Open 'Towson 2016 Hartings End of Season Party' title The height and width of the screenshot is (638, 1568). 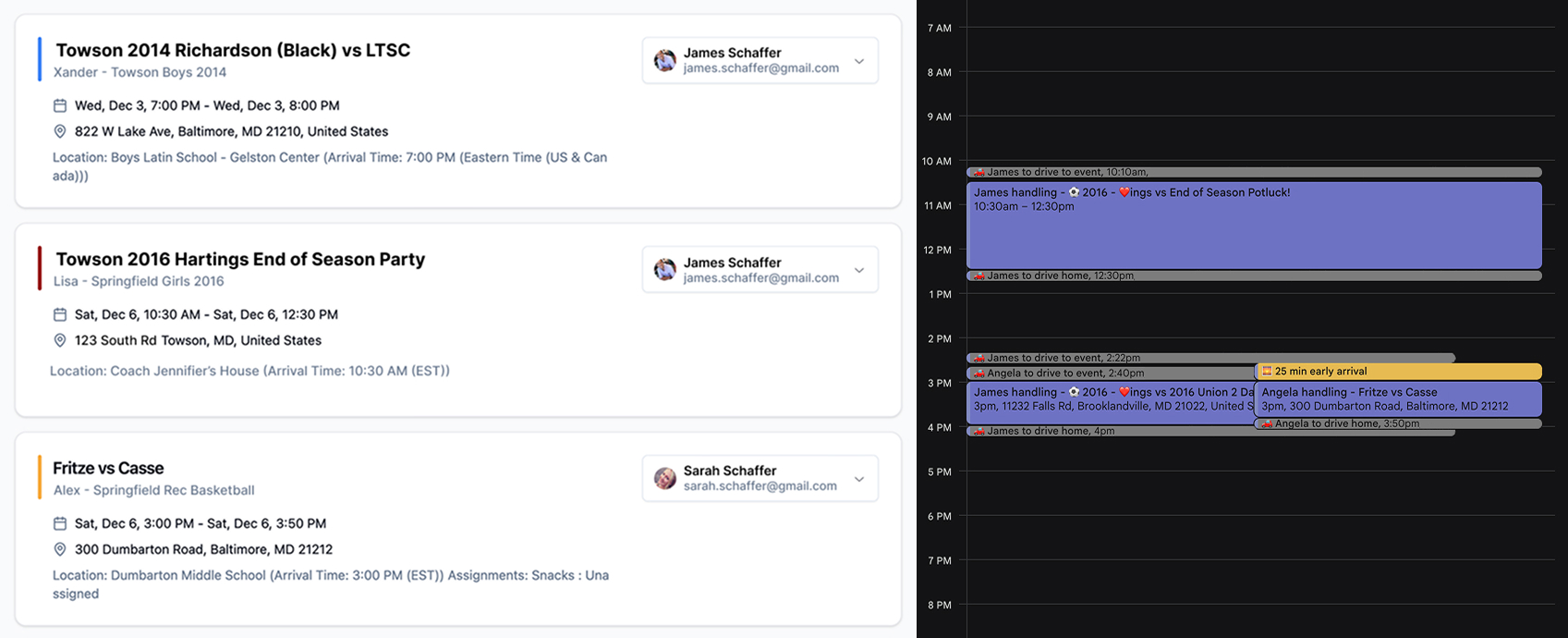(x=240, y=259)
